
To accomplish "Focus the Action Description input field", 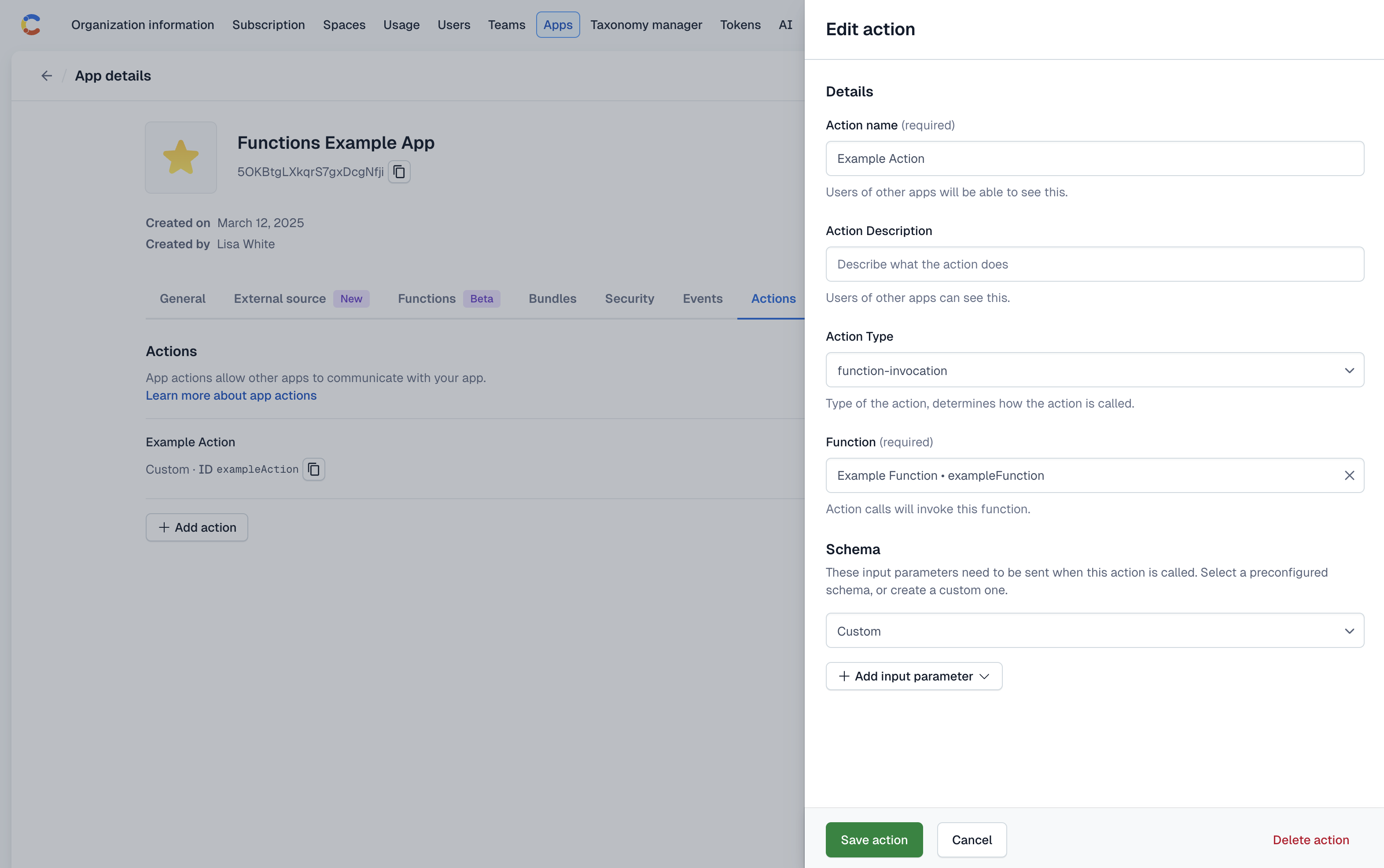I will (x=1094, y=264).
